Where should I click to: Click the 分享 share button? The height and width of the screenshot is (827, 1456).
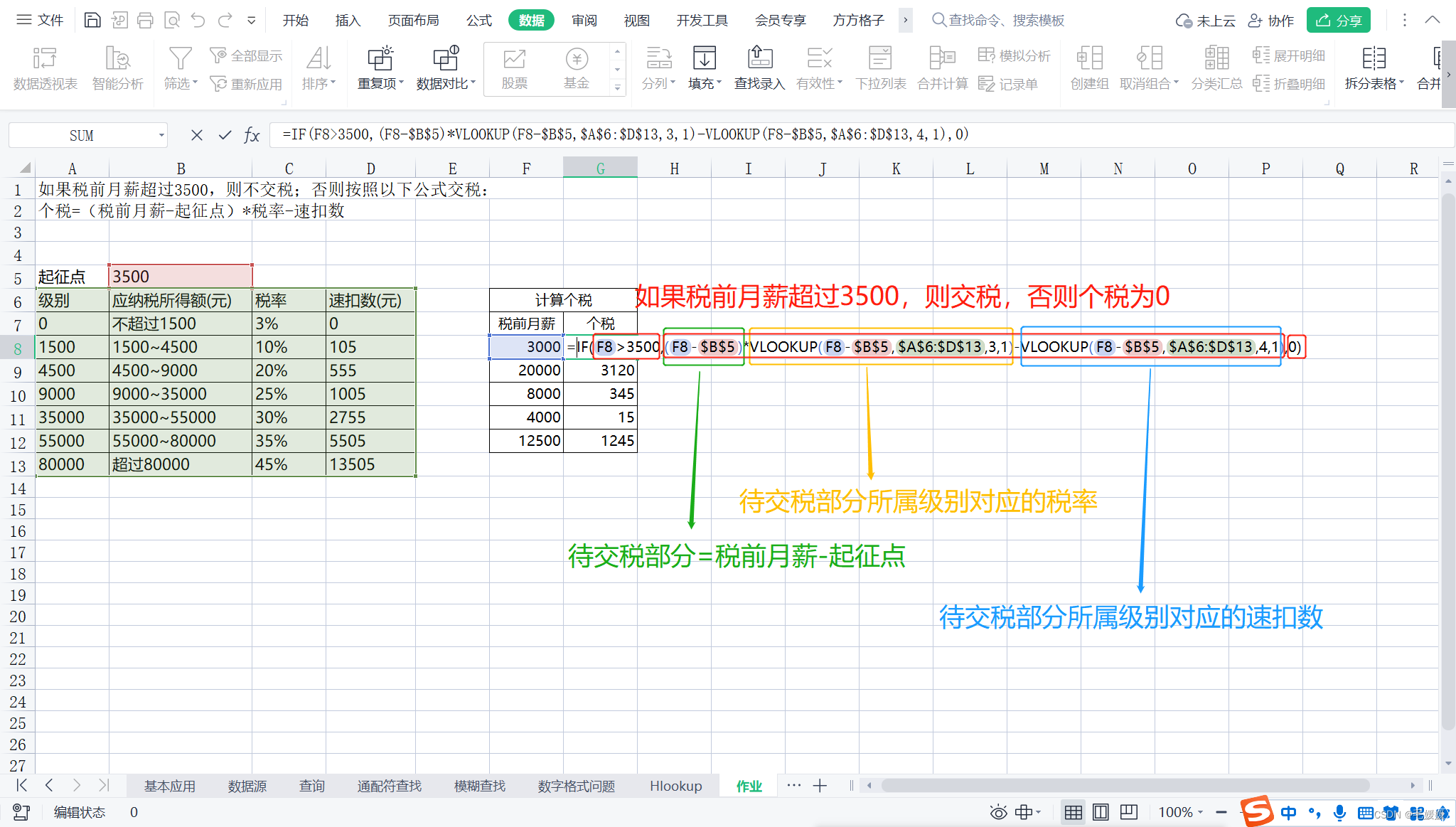[x=1339, y=21]
